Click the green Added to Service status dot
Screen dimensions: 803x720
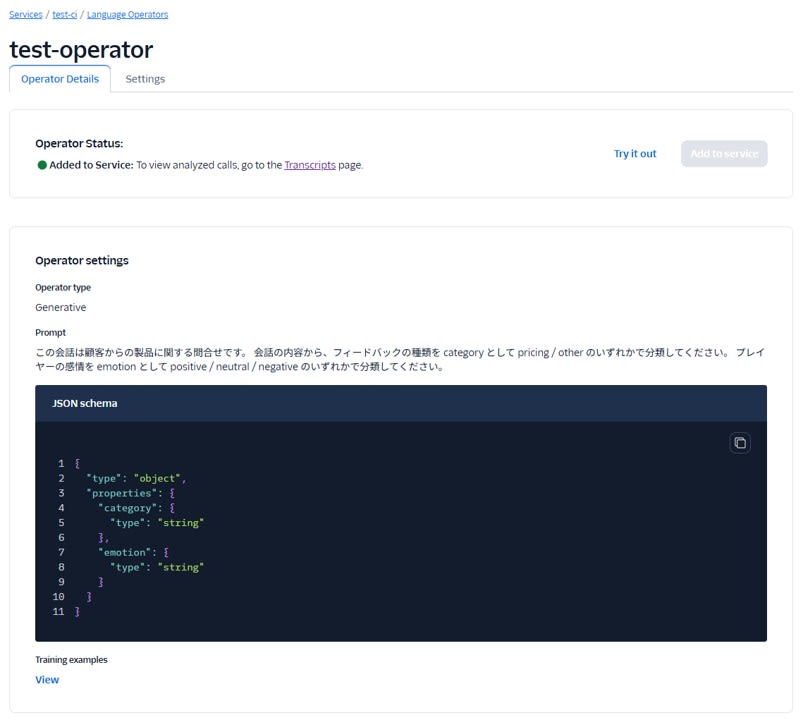click(x=42, y=165)
